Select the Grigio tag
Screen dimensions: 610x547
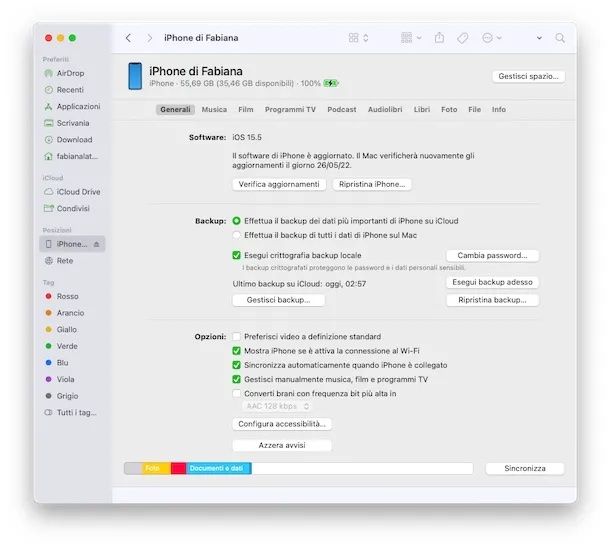click(x=62, y=396)
